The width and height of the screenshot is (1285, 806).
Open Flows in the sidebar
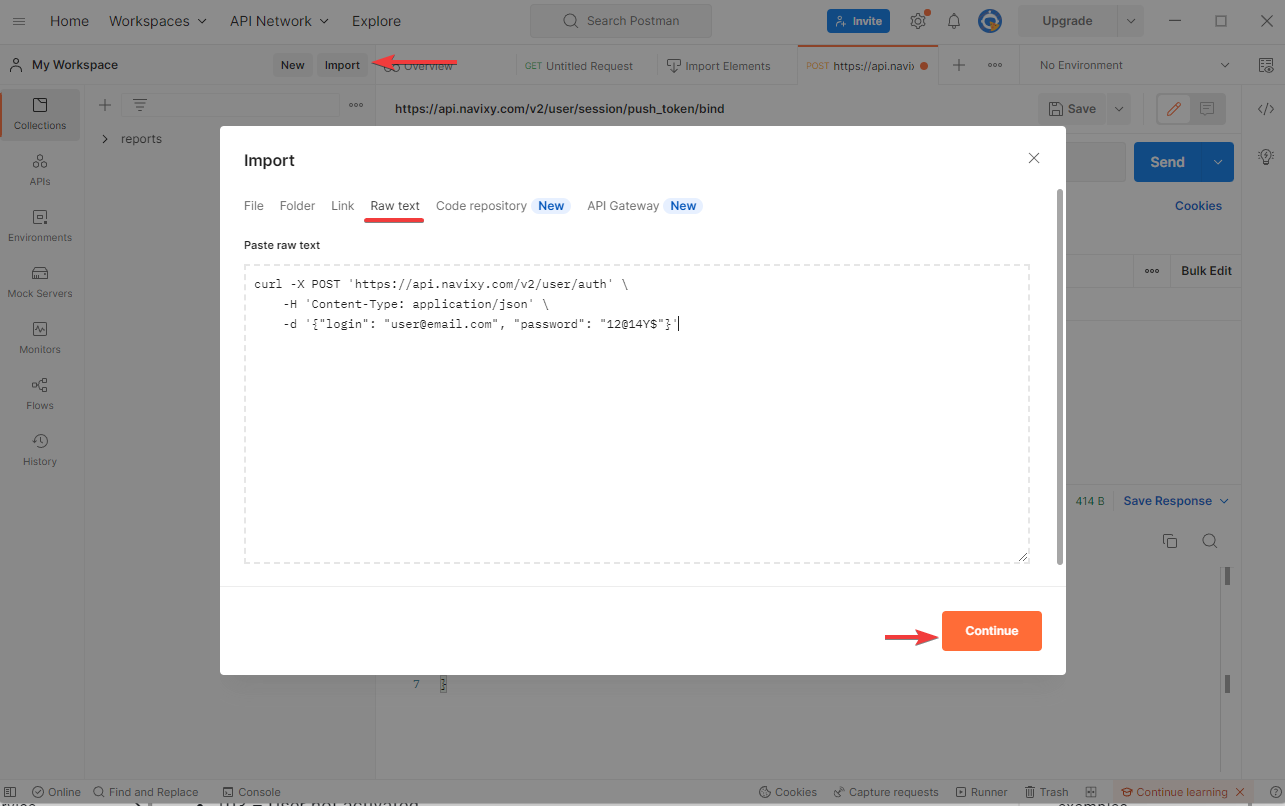point(40,394)
